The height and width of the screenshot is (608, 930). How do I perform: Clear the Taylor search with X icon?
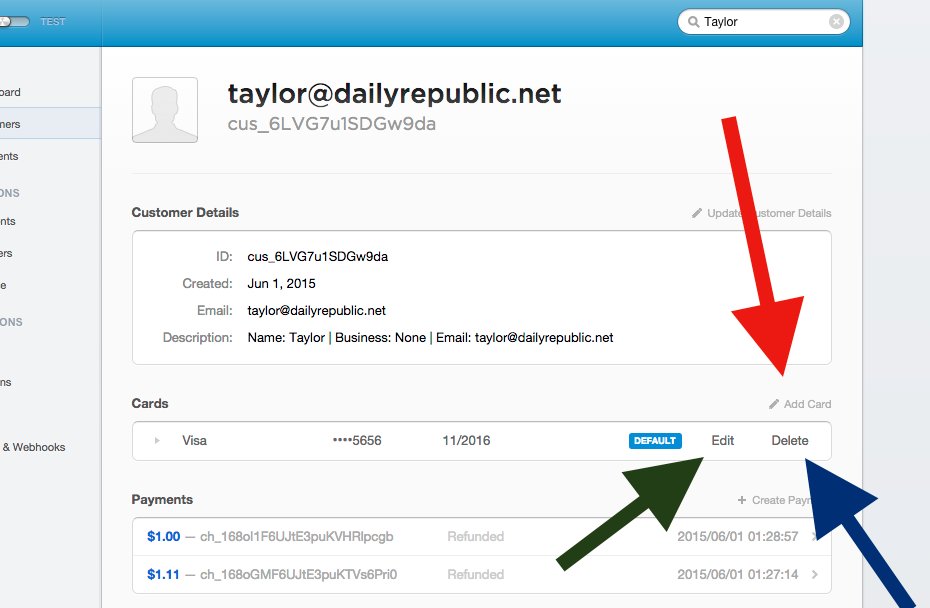(x=836, y=21)
